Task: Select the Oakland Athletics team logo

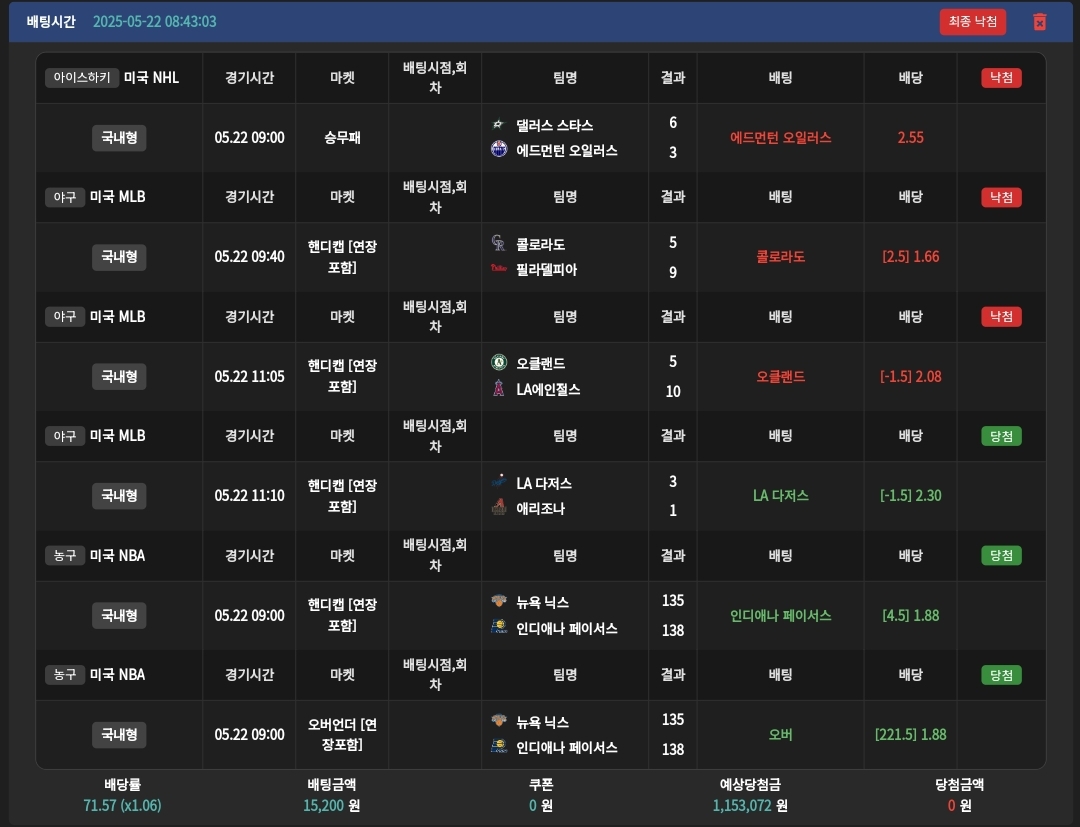Action: click(x=499, y=363)
